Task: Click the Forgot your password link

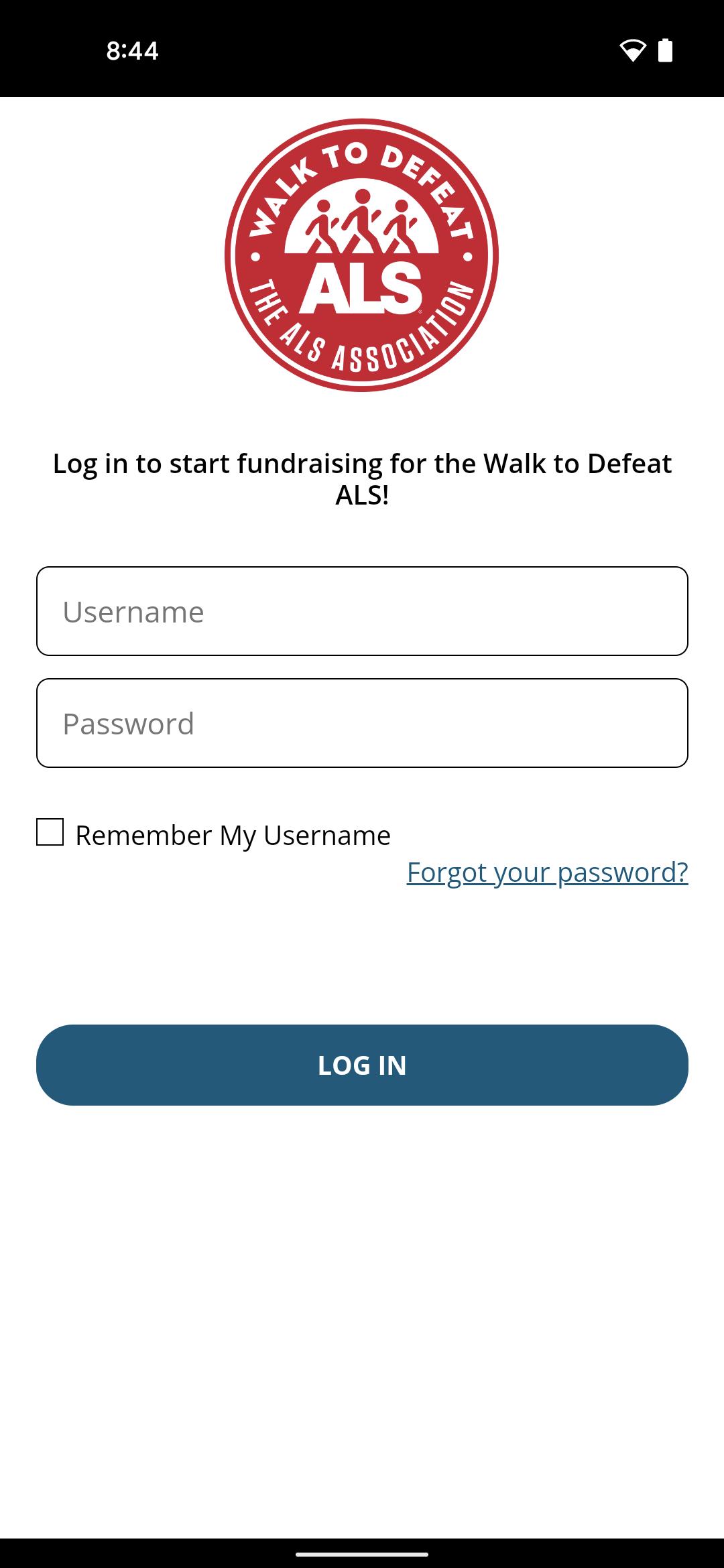Action: [548, 873]
